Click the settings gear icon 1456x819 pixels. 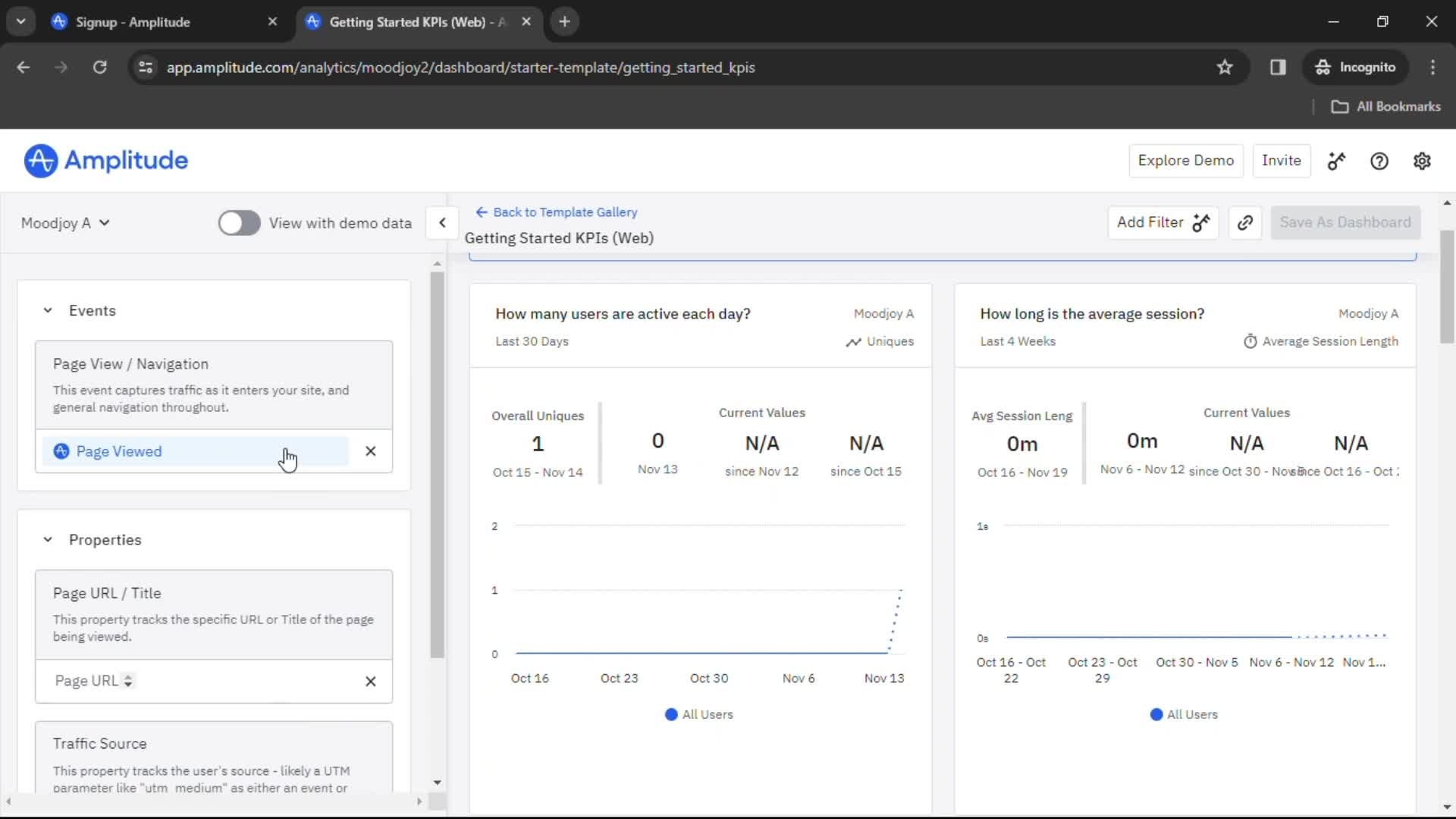coord(1422,161)
